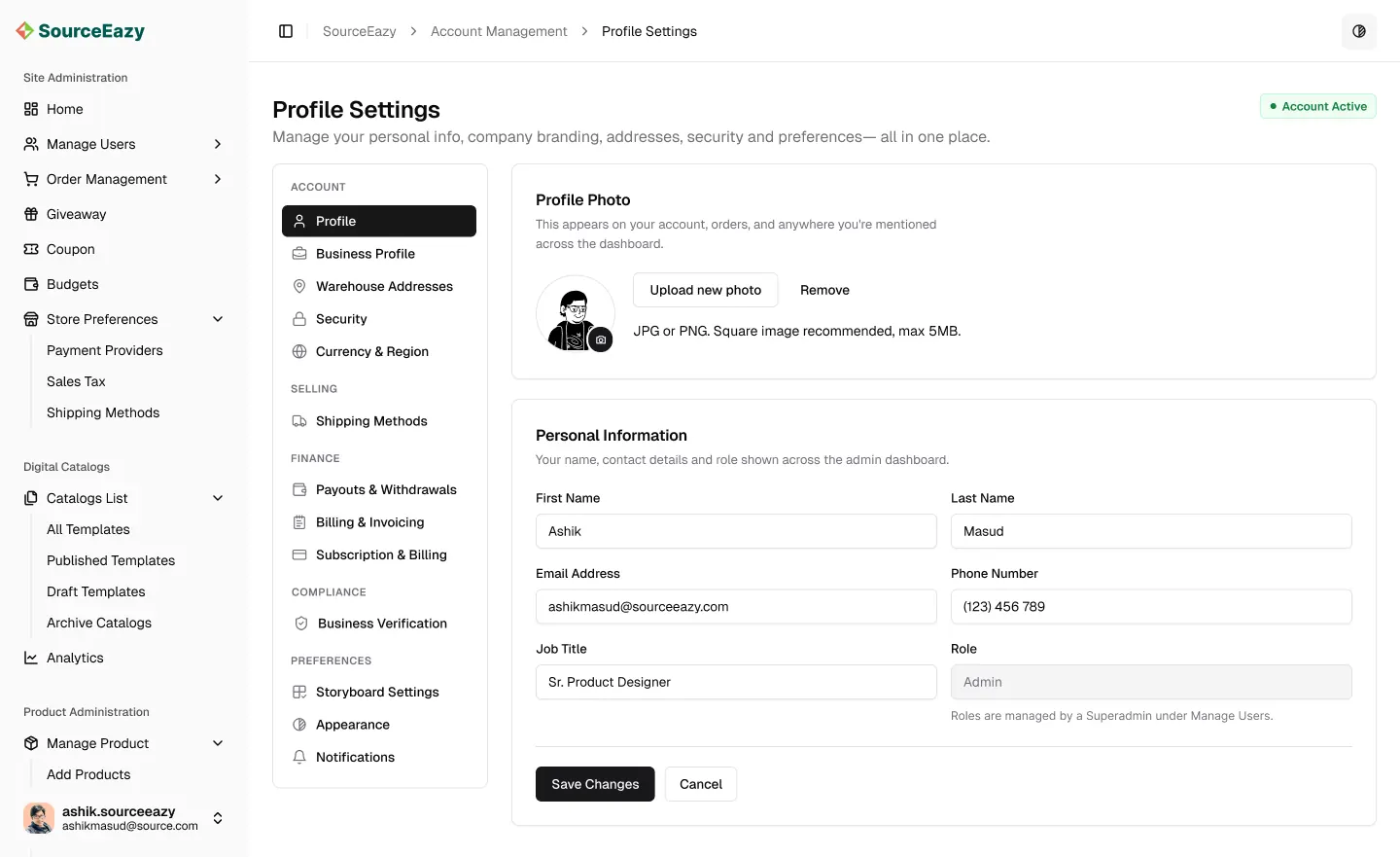Click the camera icon on profile photo

point(601,339)
